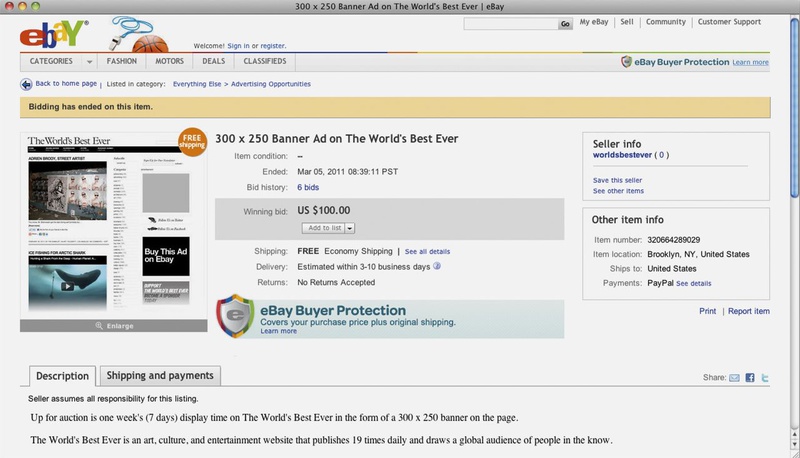This screenshot has height=458, width=800.
Task: Click the end date Mar 05, 2011
Action: pos(347,172)
